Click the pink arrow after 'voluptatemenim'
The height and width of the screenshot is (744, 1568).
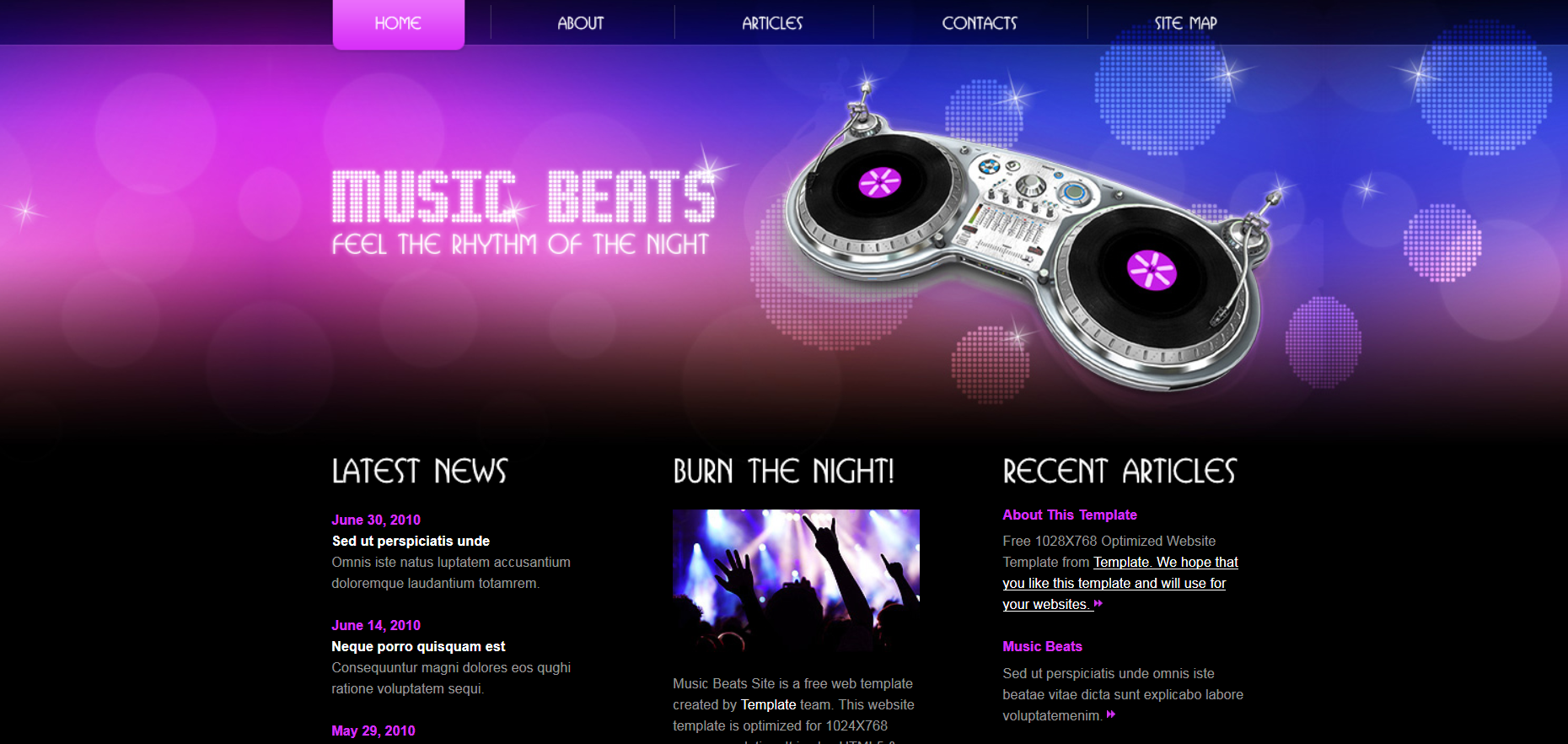pyautogui.click(x=1111, y=714)
